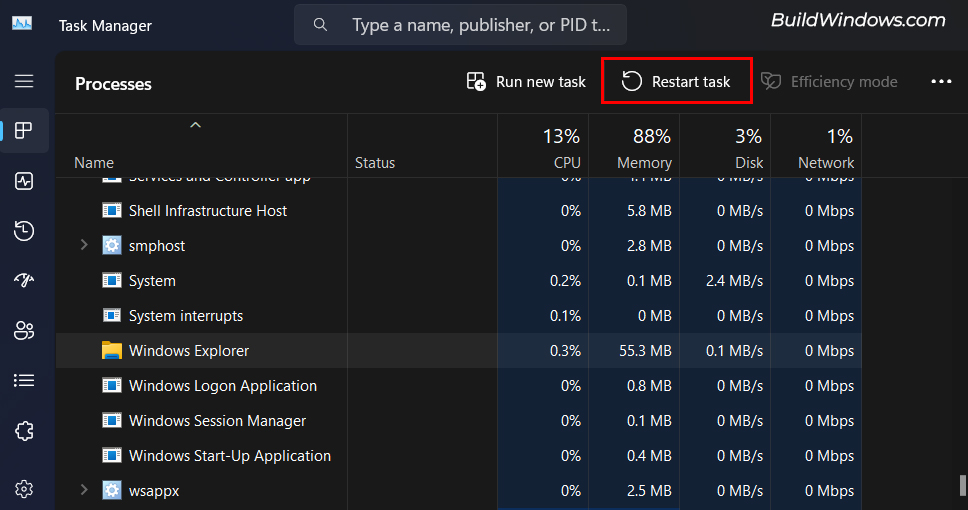Click the Restart task button
The height and width of the screenshot is (510, 968).
676,82
